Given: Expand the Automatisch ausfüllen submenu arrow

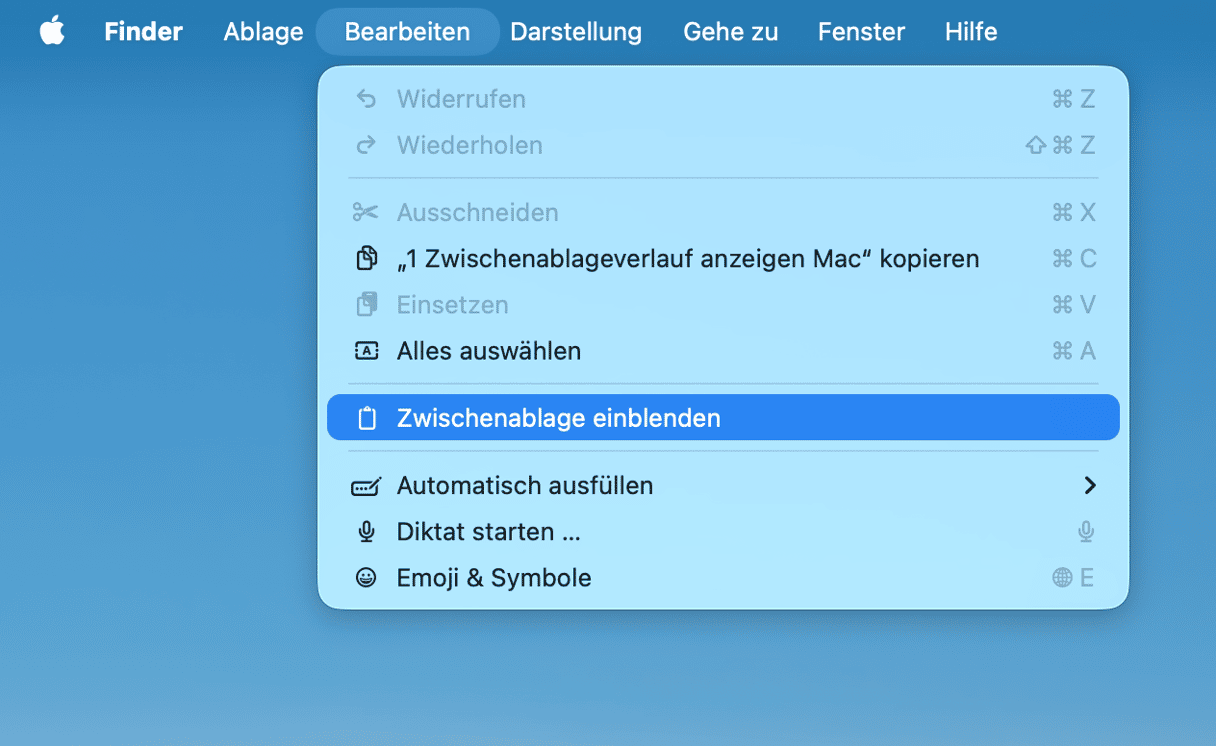Looking at the screenshot, I should pyautogui.click(x=1090, y=486).
